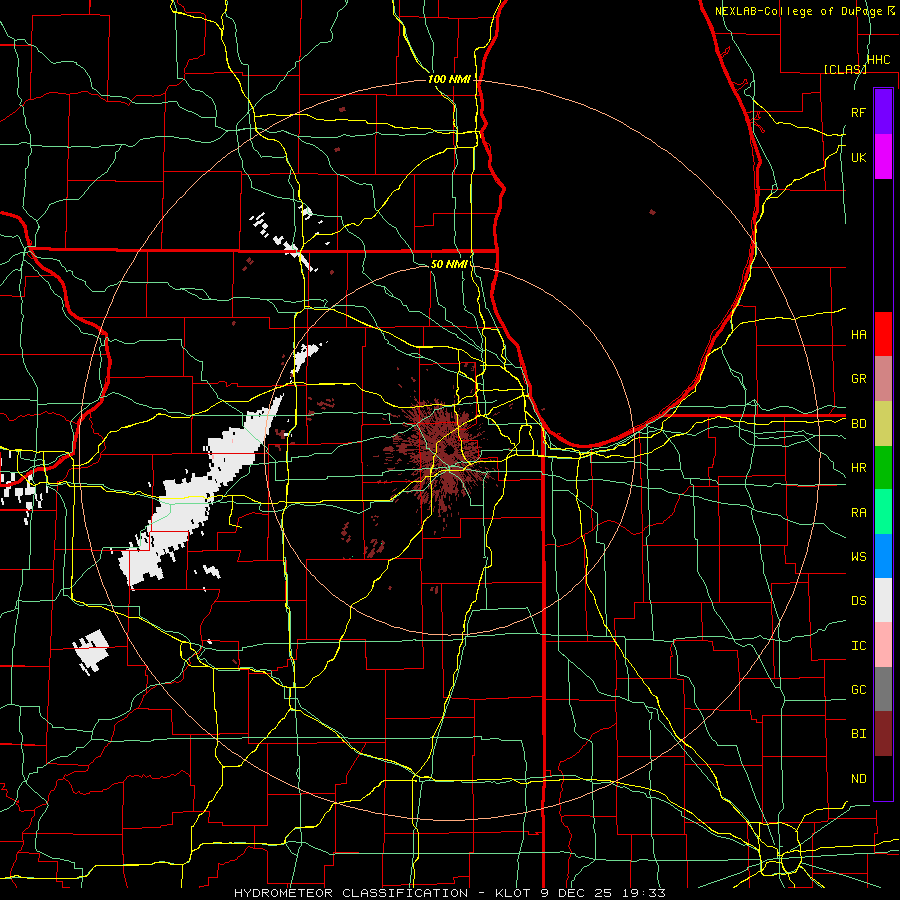Click the [CLAS] units label
This screenshot has width=900, height=900.
[845, 69]
